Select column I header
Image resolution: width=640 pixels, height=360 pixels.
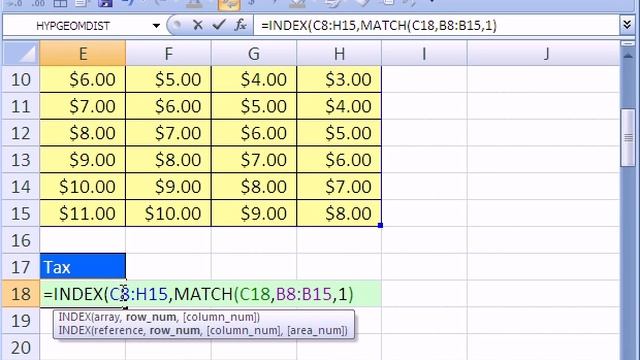[x=424, y=53]
